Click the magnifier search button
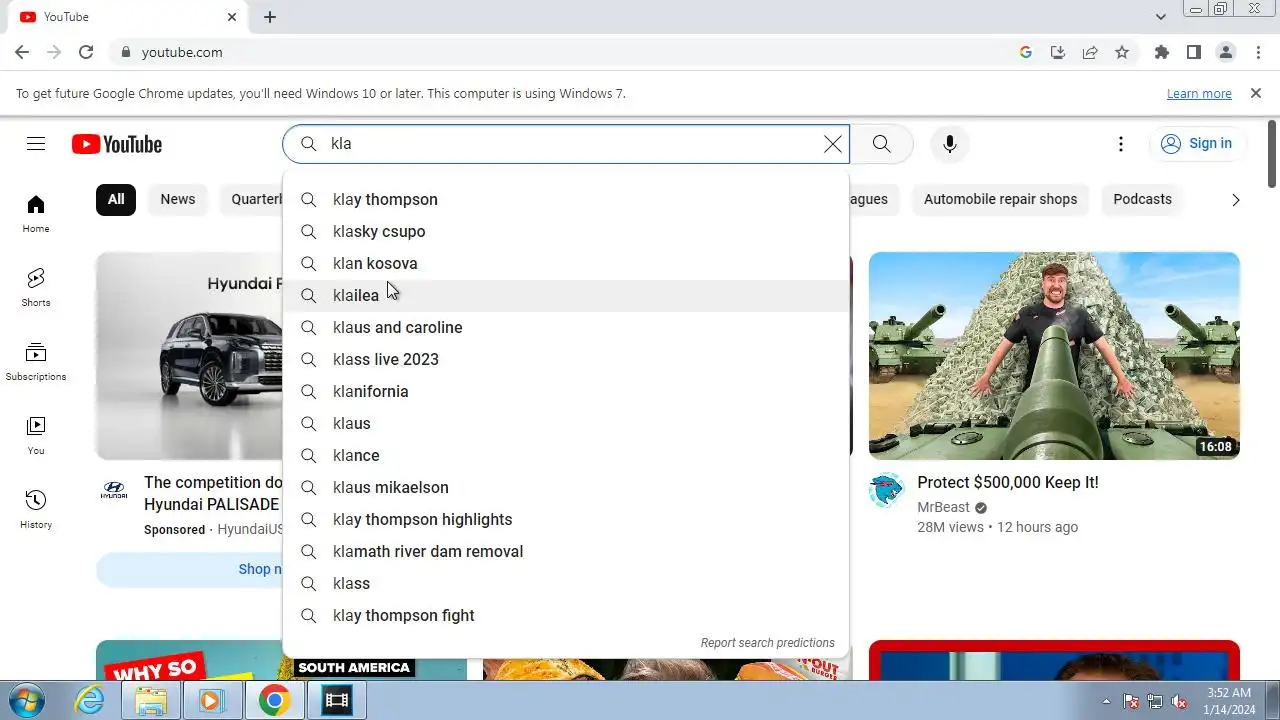This screenshot has height=720, width=1280. (x=881, y=144)
